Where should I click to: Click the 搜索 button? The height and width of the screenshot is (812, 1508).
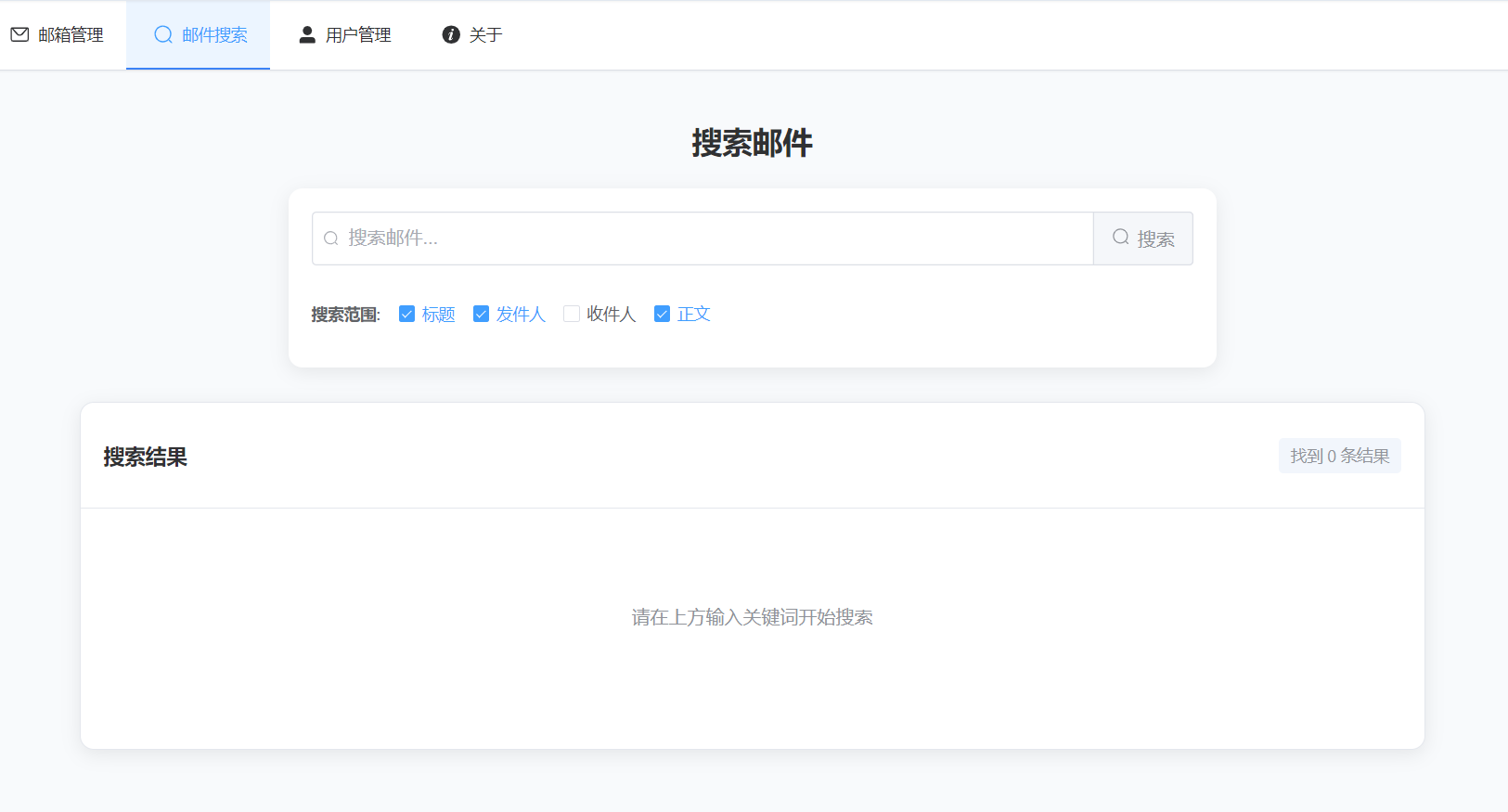pyautogui.click(x=1143, y=238)
